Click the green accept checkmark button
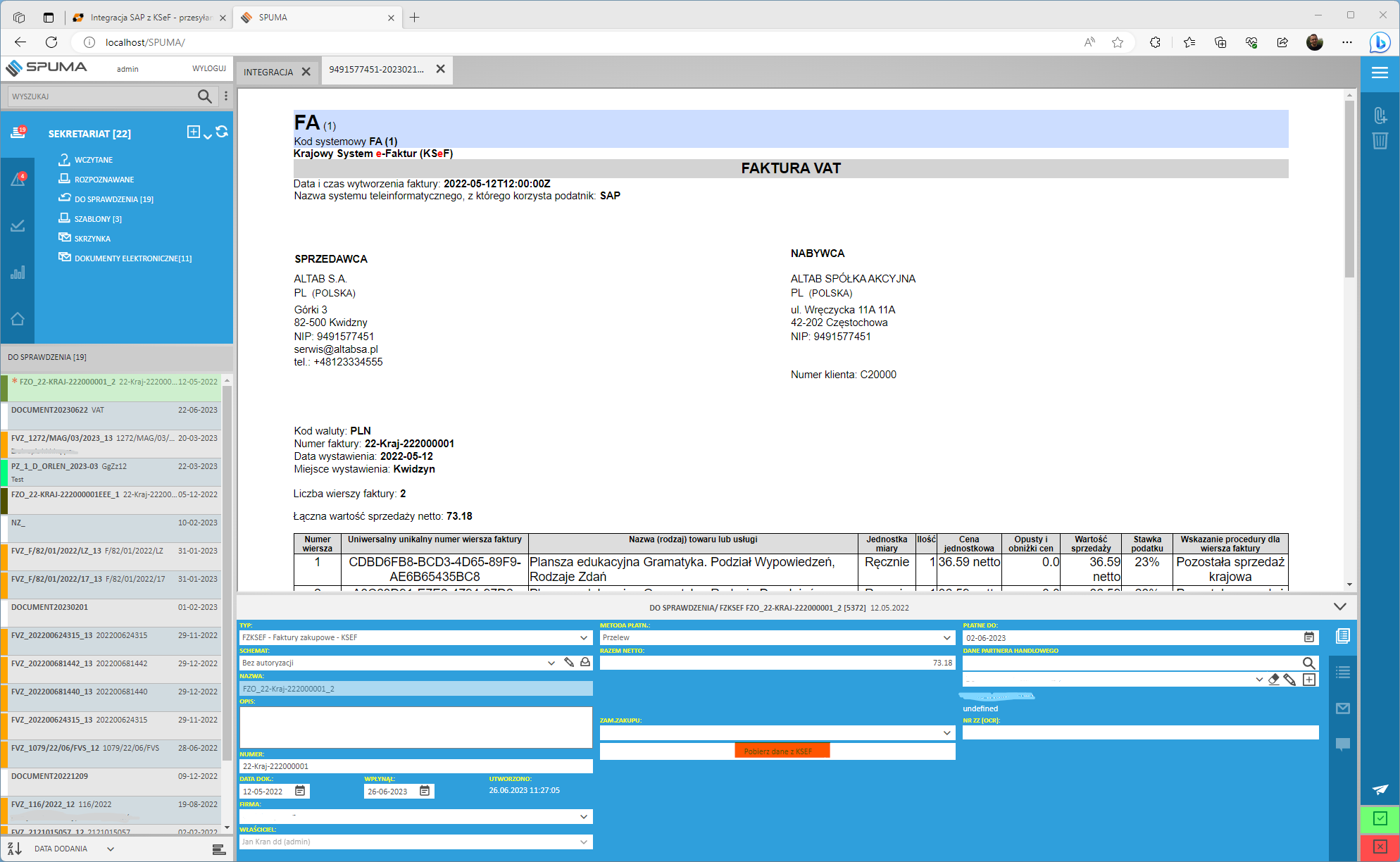1400x862 pixels. (1380, 818)
